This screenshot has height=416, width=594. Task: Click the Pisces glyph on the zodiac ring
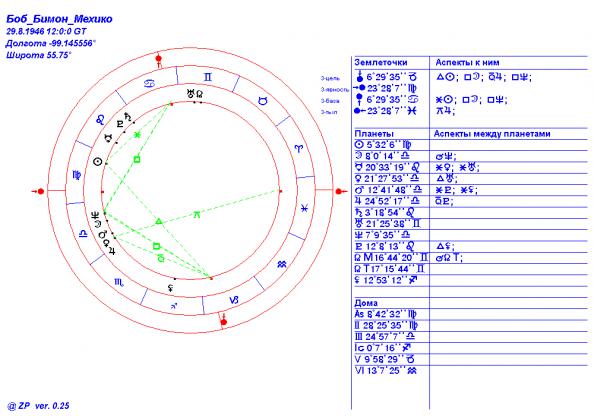tap(304, 208)
